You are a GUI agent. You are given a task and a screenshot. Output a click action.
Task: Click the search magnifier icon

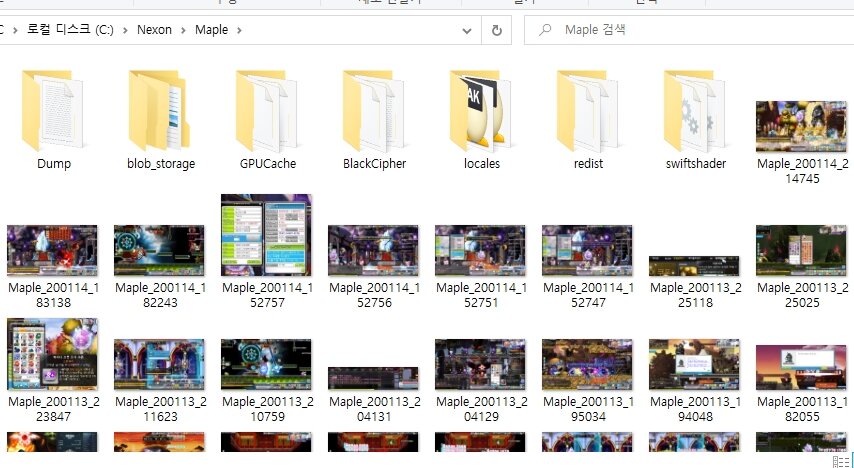coord(545,30)
